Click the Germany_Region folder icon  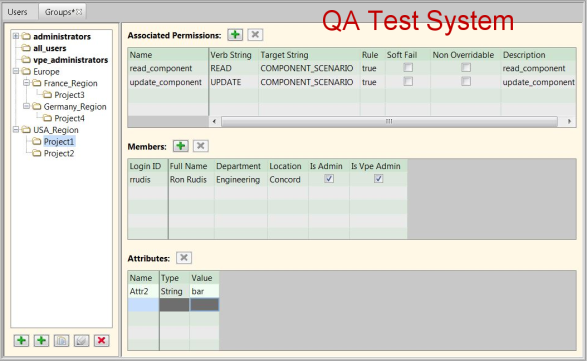point(36,106)
